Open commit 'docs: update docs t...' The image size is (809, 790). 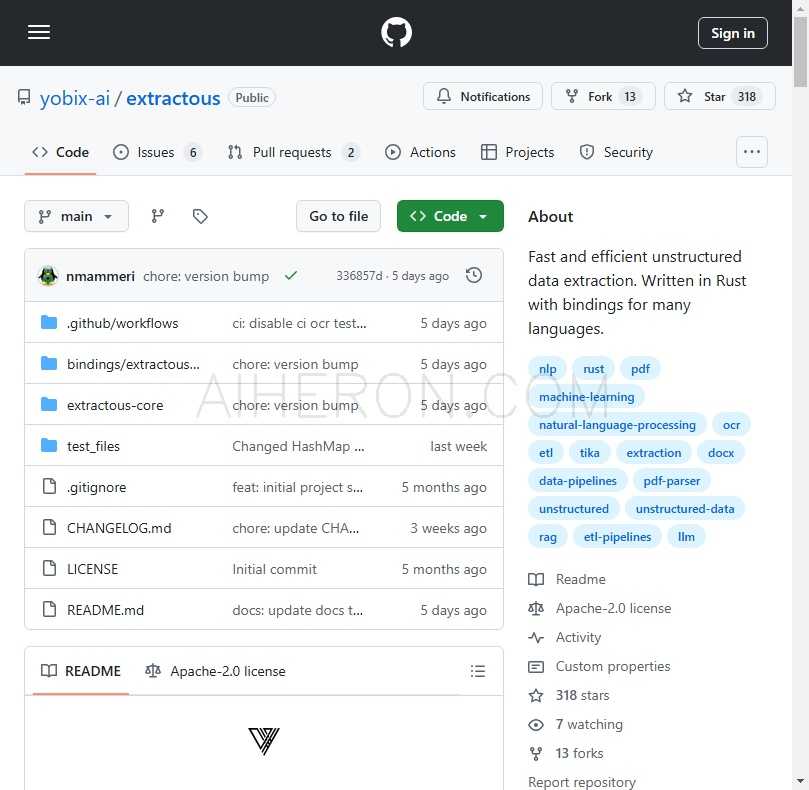point(297,610)
